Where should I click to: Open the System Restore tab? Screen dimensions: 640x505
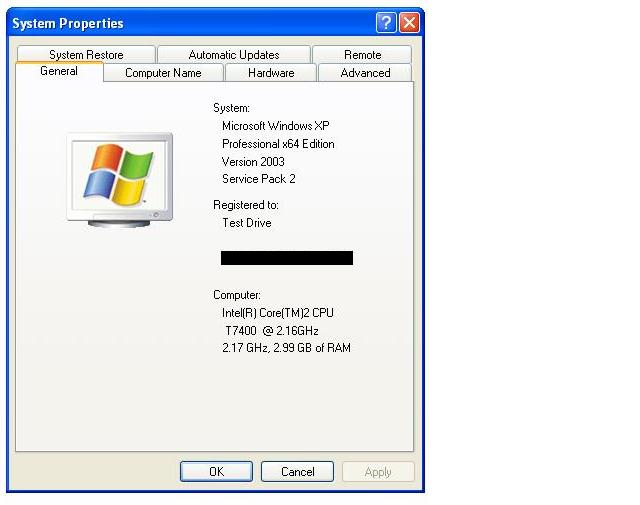[x=86, y=55]
